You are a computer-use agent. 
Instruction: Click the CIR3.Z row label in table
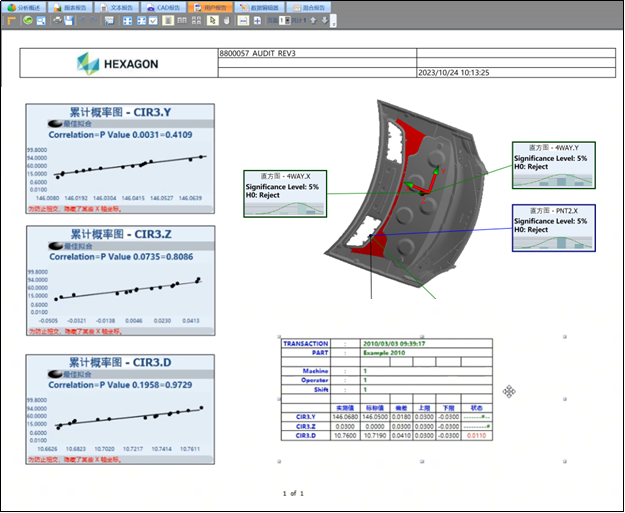[306, 427]
